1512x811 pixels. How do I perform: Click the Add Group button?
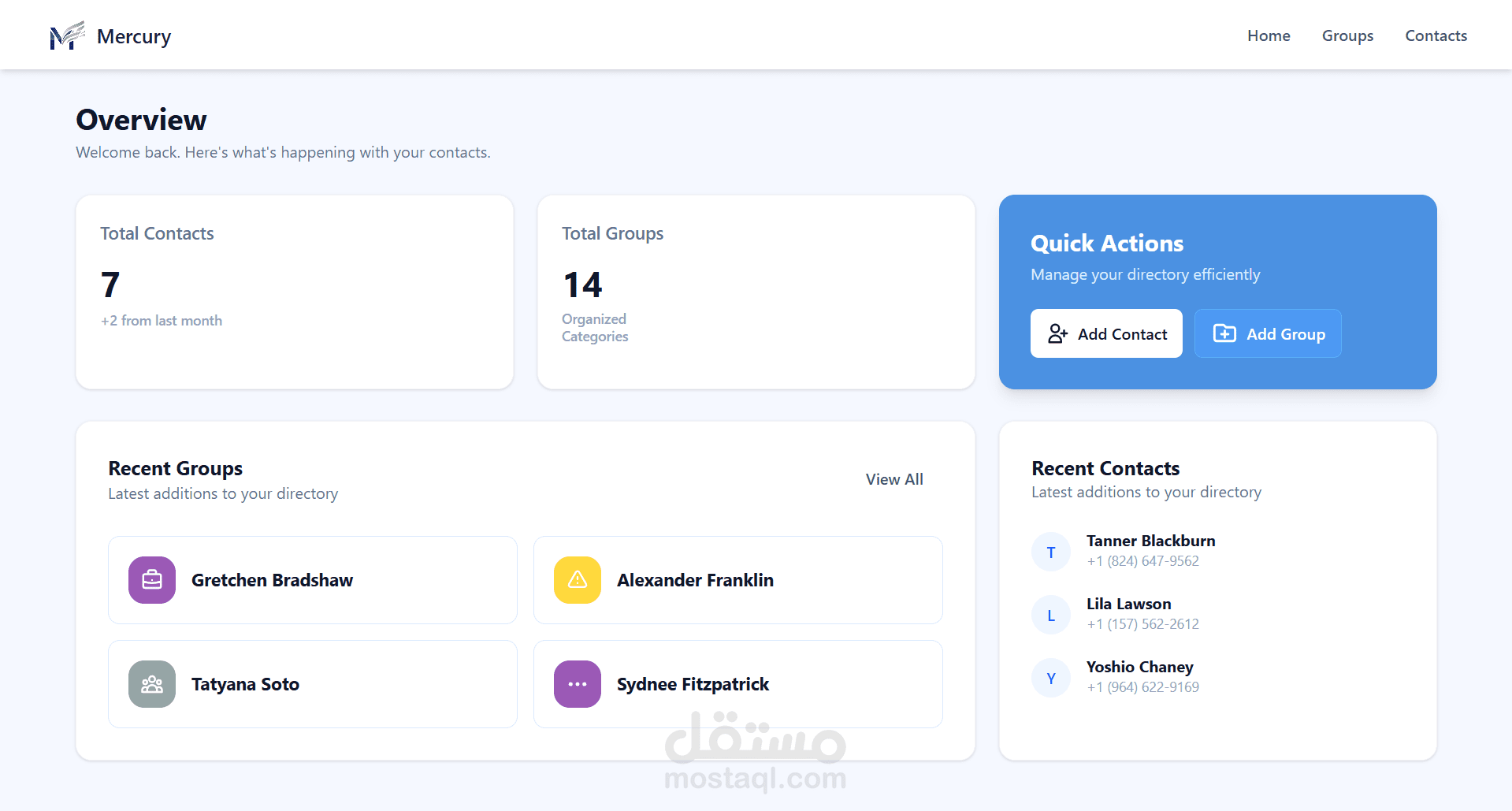(1268, 333)
